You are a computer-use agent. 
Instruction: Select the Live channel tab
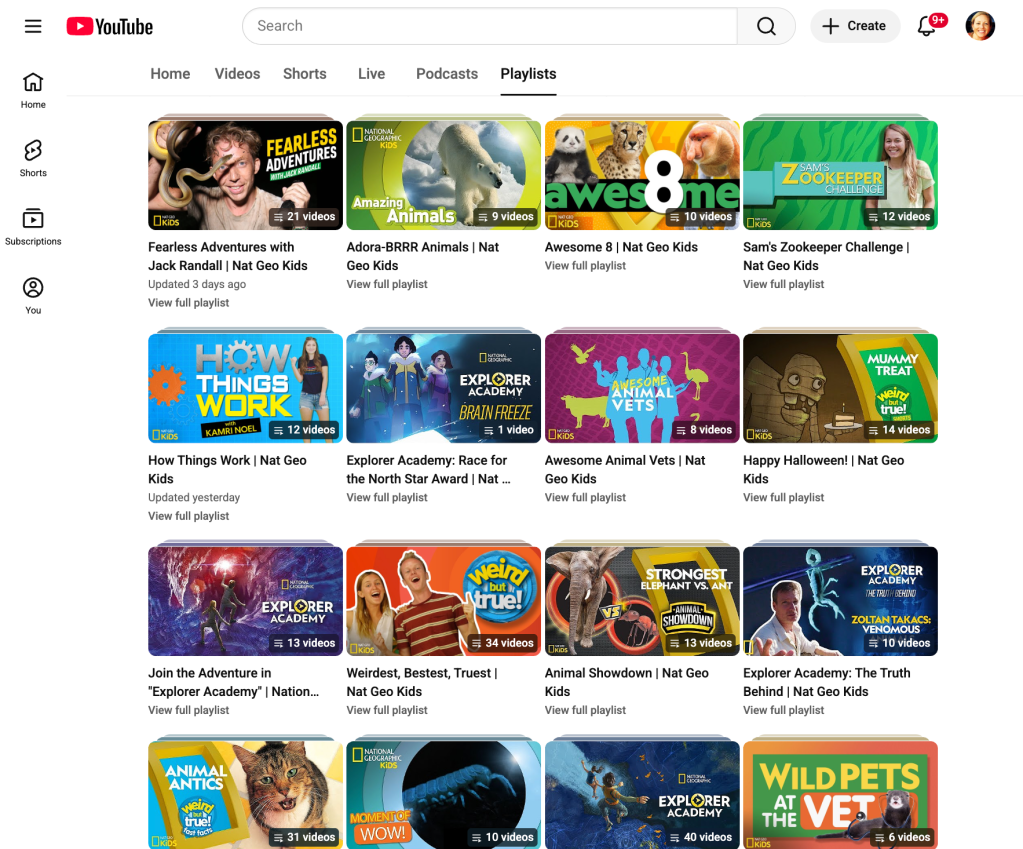(x=371, y=74)
